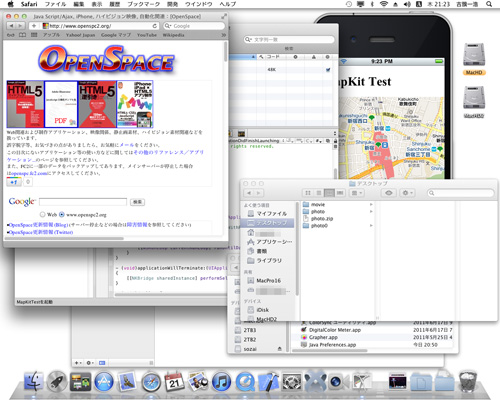The height and width of the screenshot is (400, 500).
Task: Open the ヘルプ menu
Action: click(x=228, y=4)
